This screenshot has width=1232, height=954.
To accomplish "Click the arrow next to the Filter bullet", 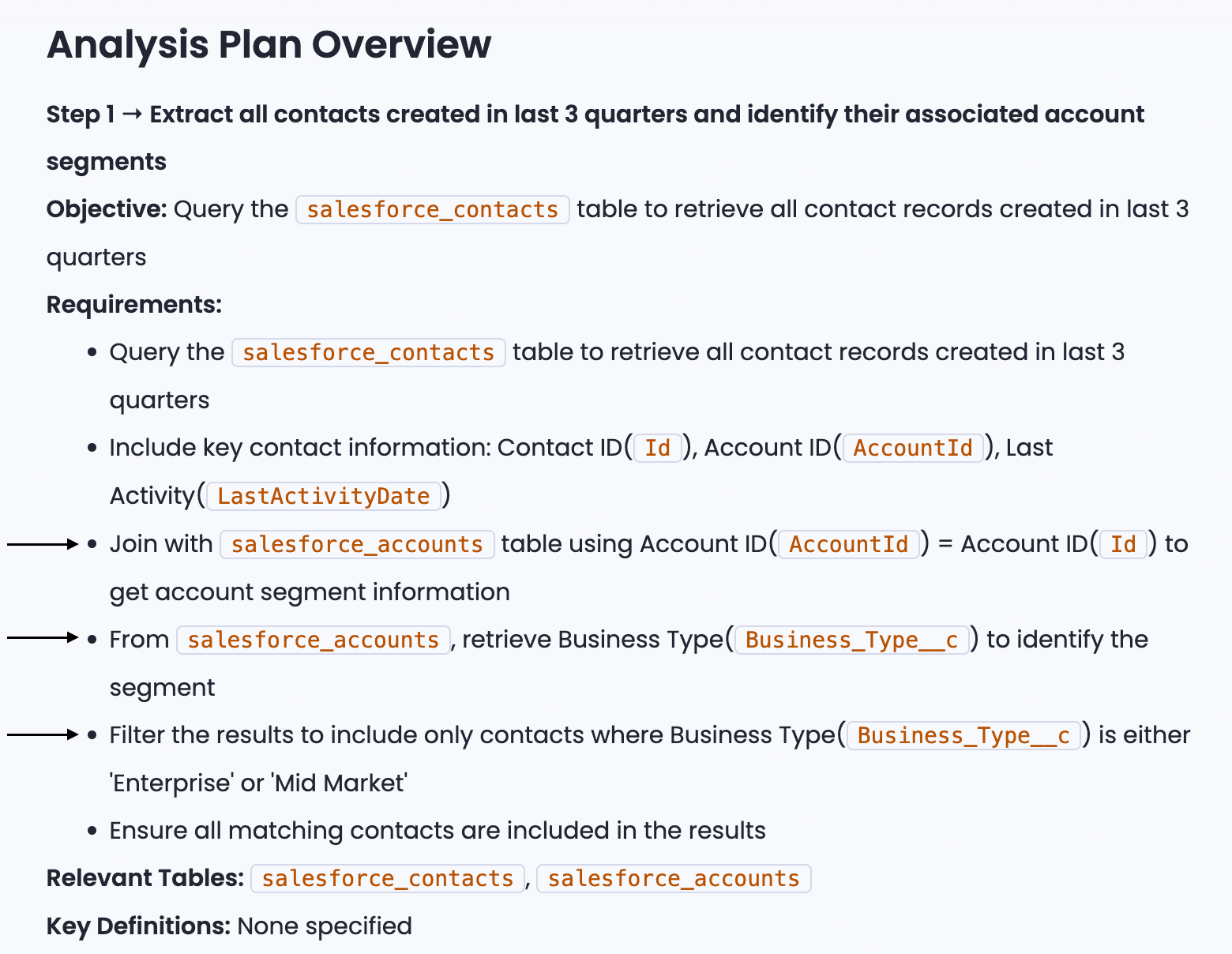I will click(x=43, y=734).
